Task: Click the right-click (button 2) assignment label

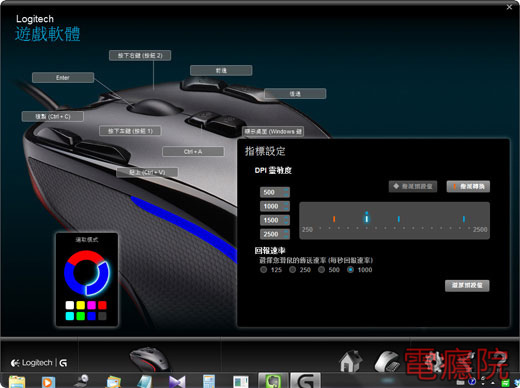Action: [140, 56]
